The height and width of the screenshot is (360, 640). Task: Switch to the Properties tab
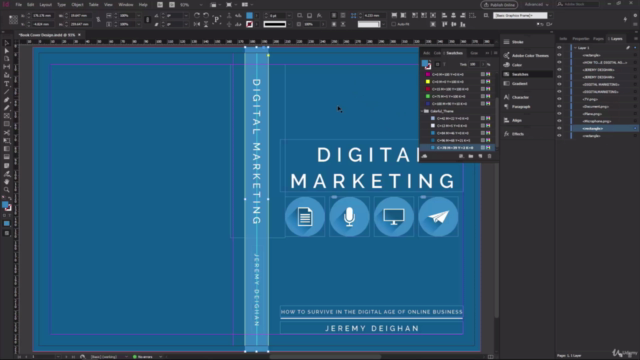[580, 39]
